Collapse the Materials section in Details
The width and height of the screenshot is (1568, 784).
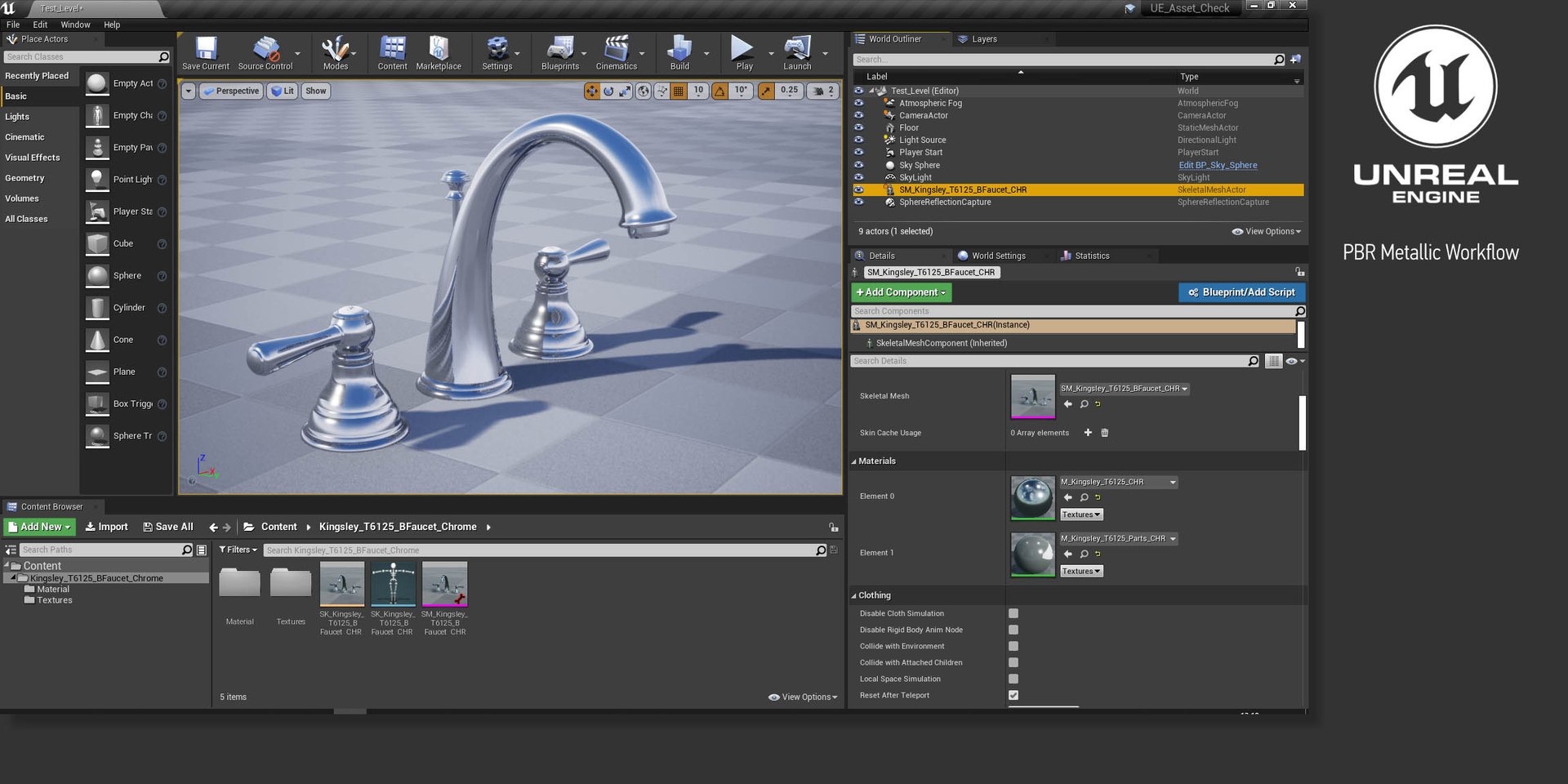854,461
